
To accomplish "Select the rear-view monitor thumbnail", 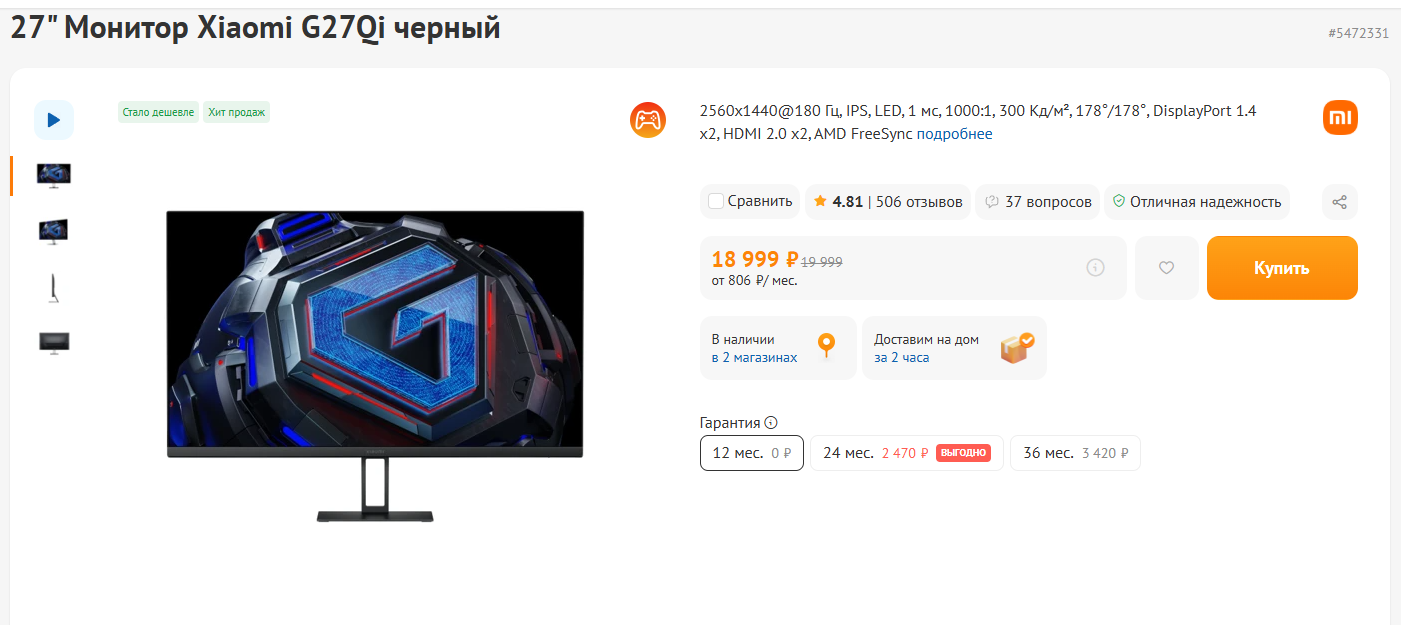I will (x=54, y=342).
